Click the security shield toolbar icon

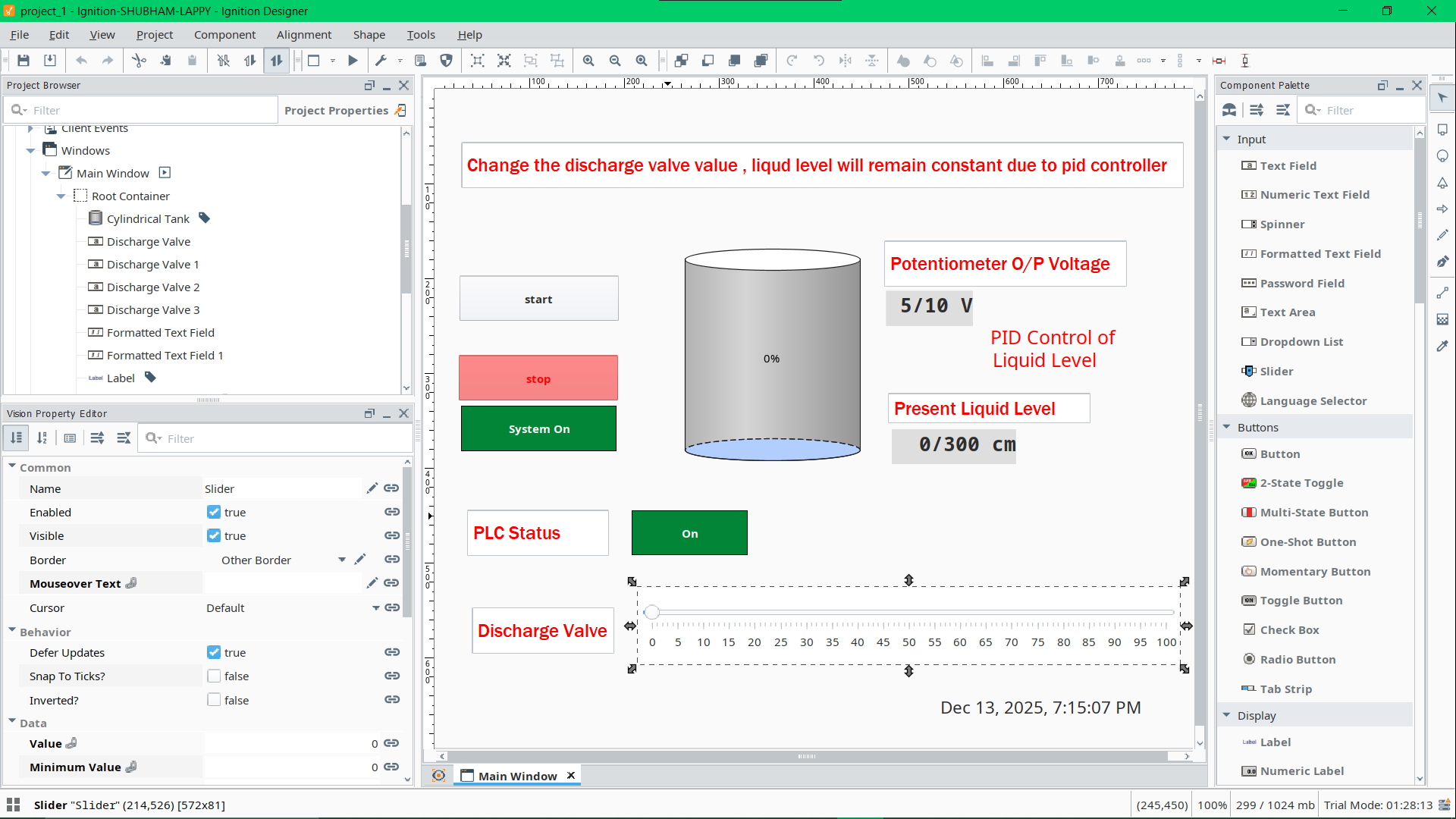click(447, 61)
